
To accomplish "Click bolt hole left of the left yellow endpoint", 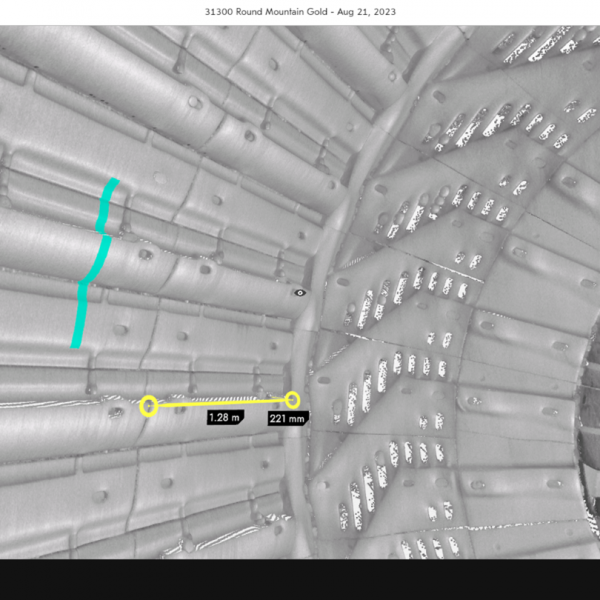I will click(116, 412).
